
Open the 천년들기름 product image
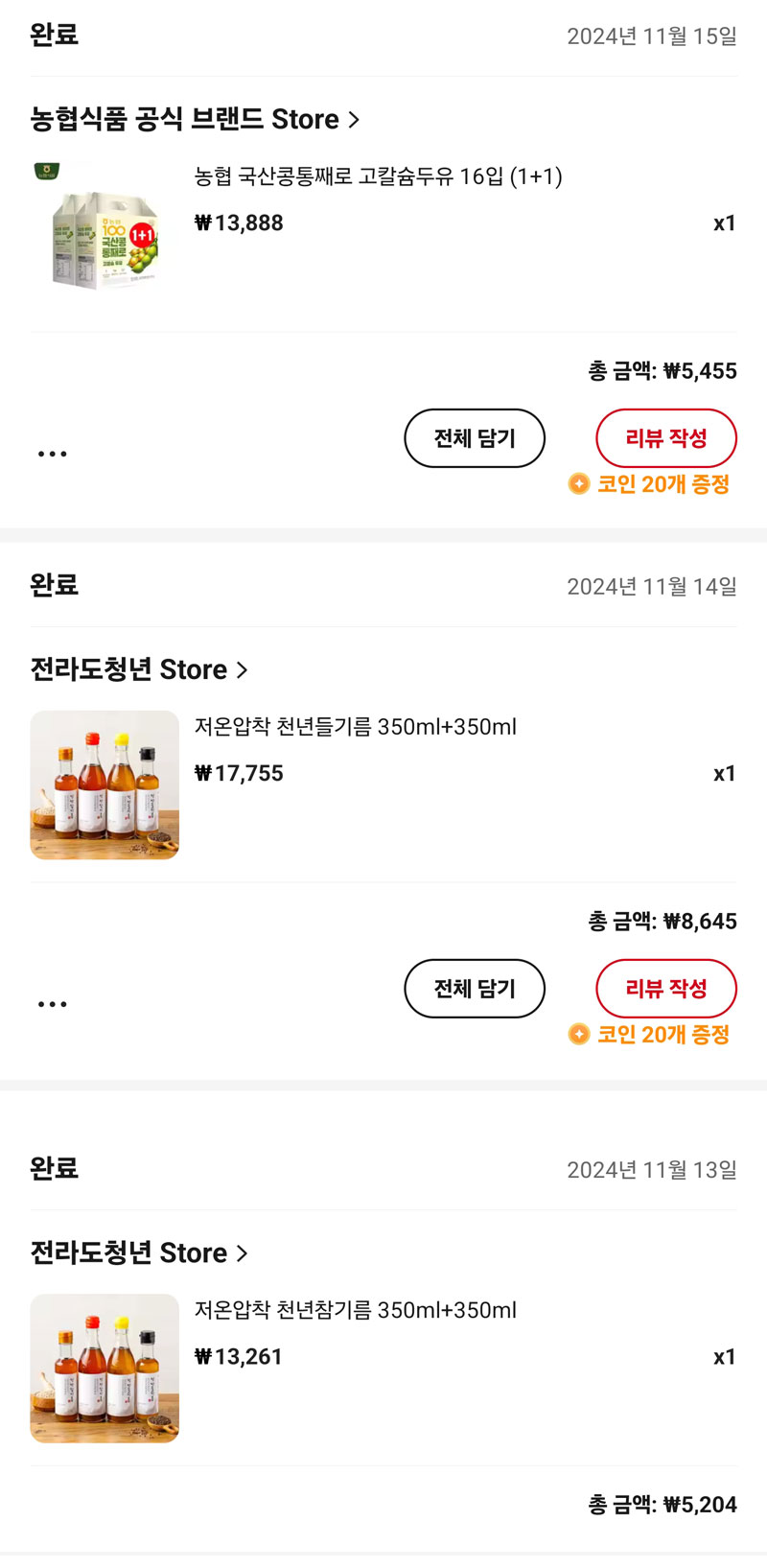[105, 784]
